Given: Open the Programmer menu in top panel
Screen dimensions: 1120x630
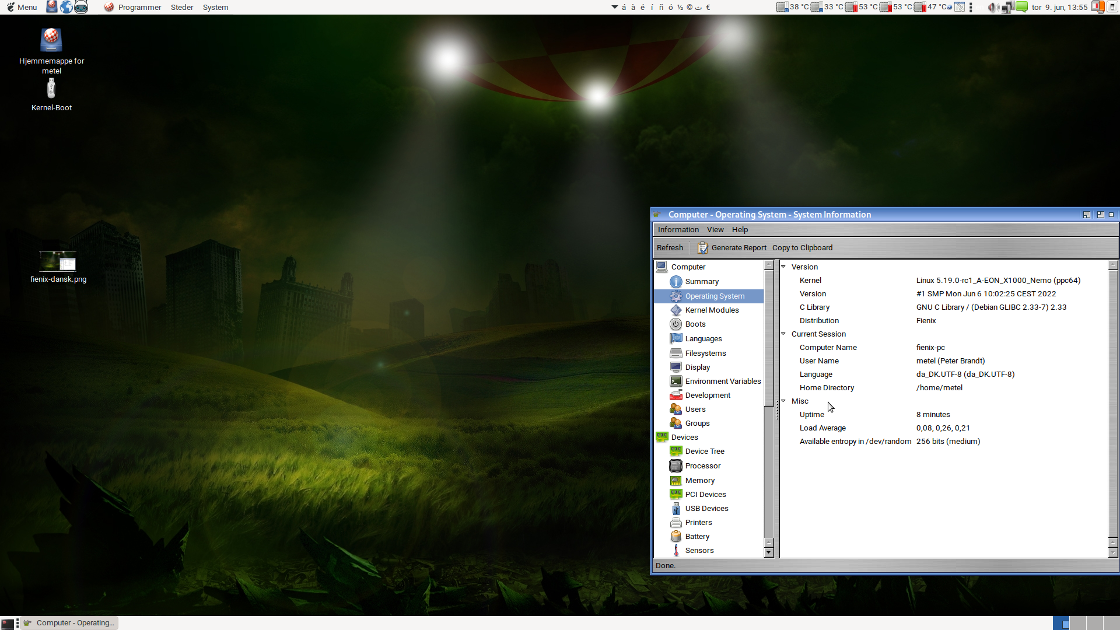Looking at the screenshot, I should 139,7.
